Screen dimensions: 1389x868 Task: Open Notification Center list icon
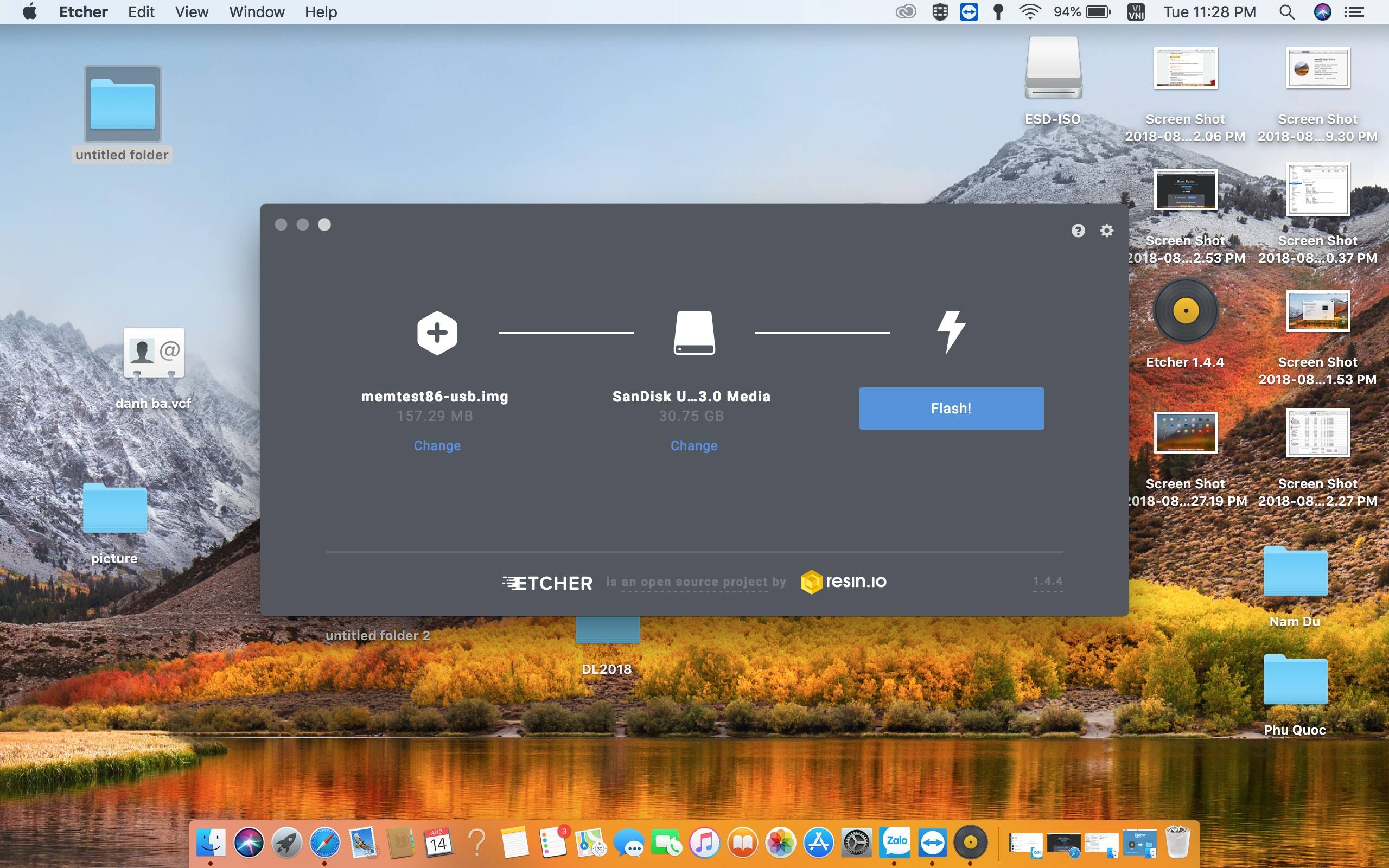pos(1355,12)
